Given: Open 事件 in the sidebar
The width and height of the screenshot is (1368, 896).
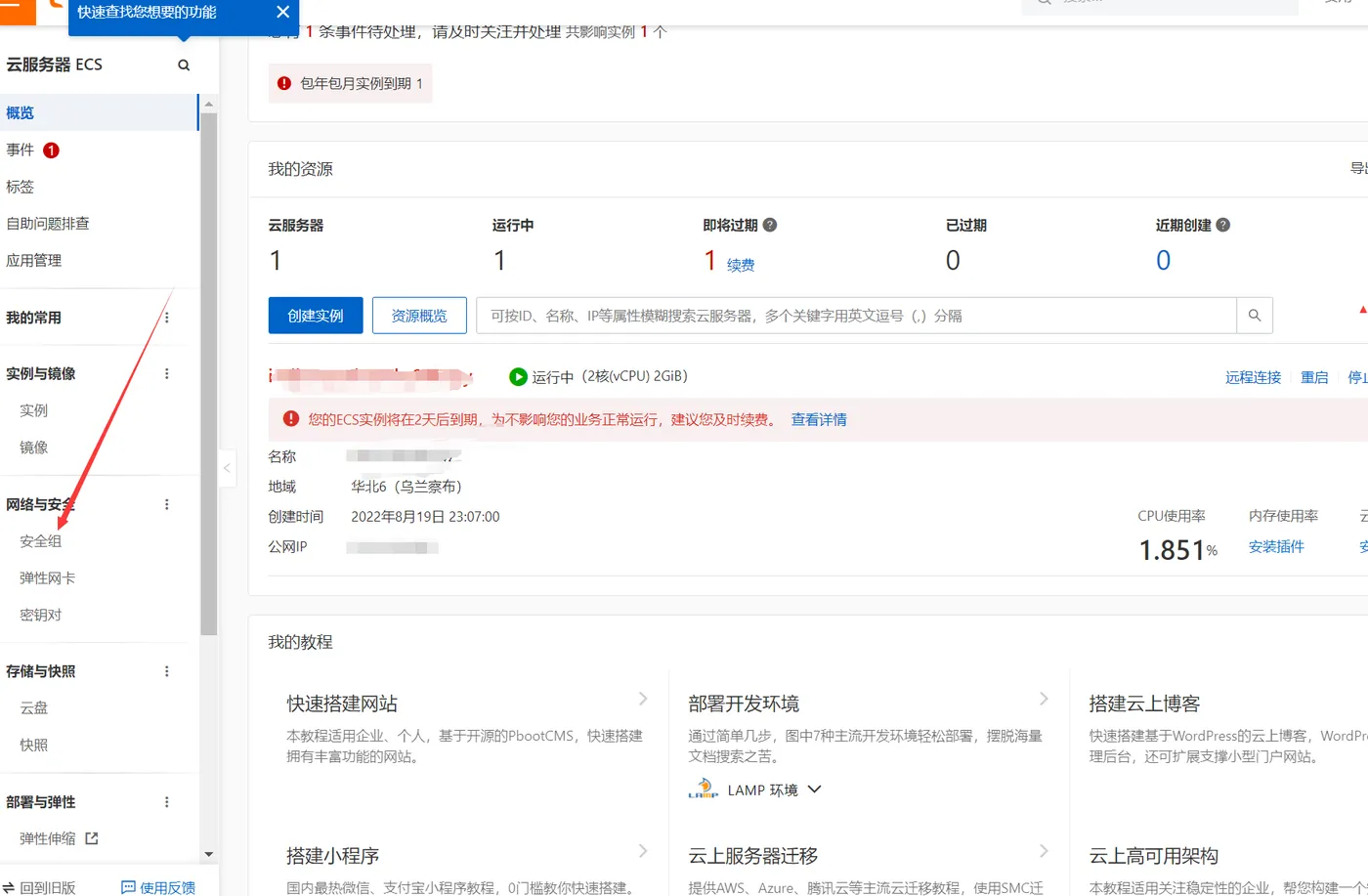Looking at the screenshot, I should click(21, 149).
